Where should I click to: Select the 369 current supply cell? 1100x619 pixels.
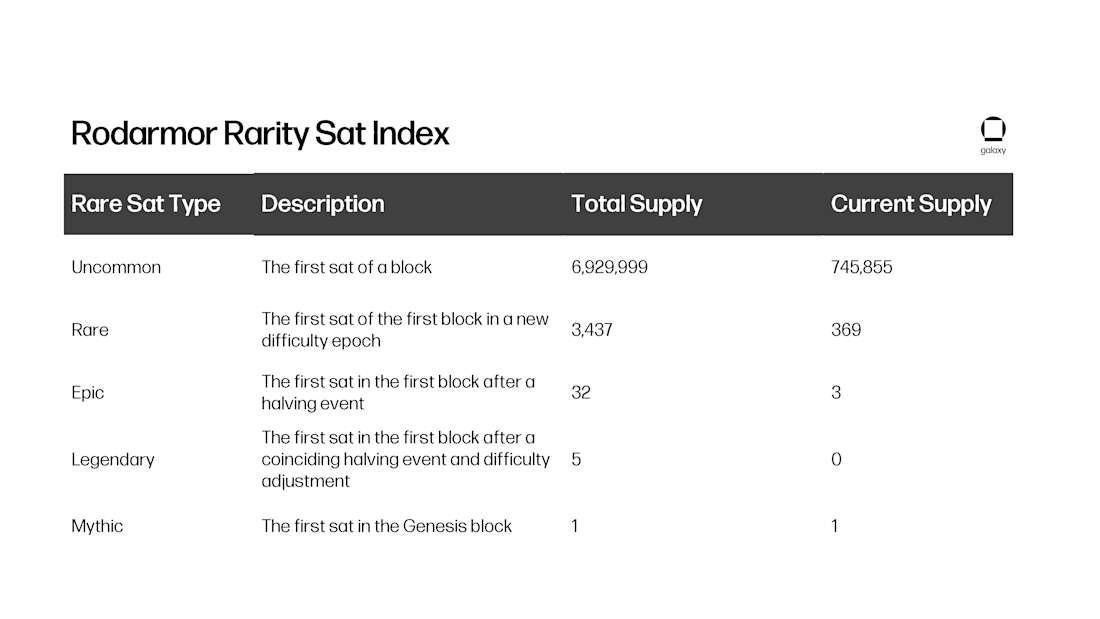(846, 330)
